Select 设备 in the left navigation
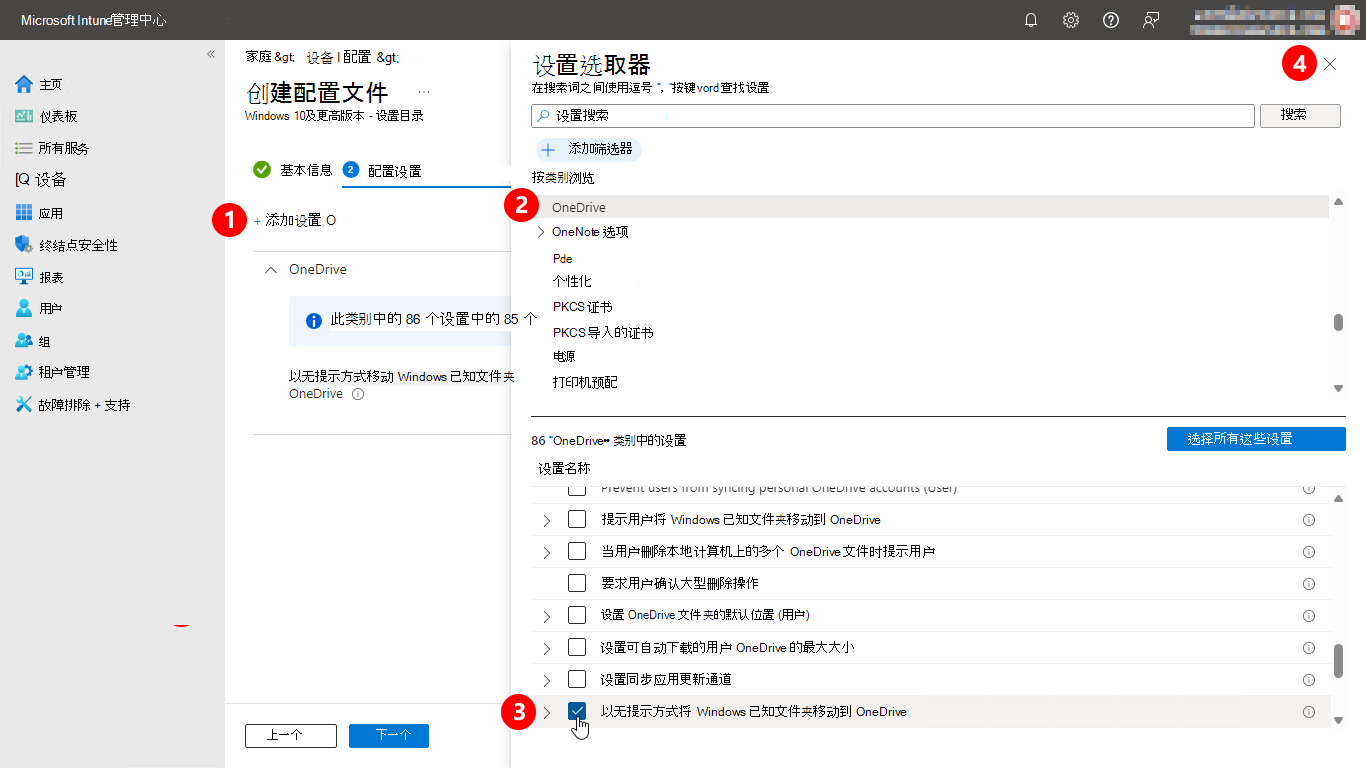This screenshot has width=1366, height=768. [x=51, y=180]
